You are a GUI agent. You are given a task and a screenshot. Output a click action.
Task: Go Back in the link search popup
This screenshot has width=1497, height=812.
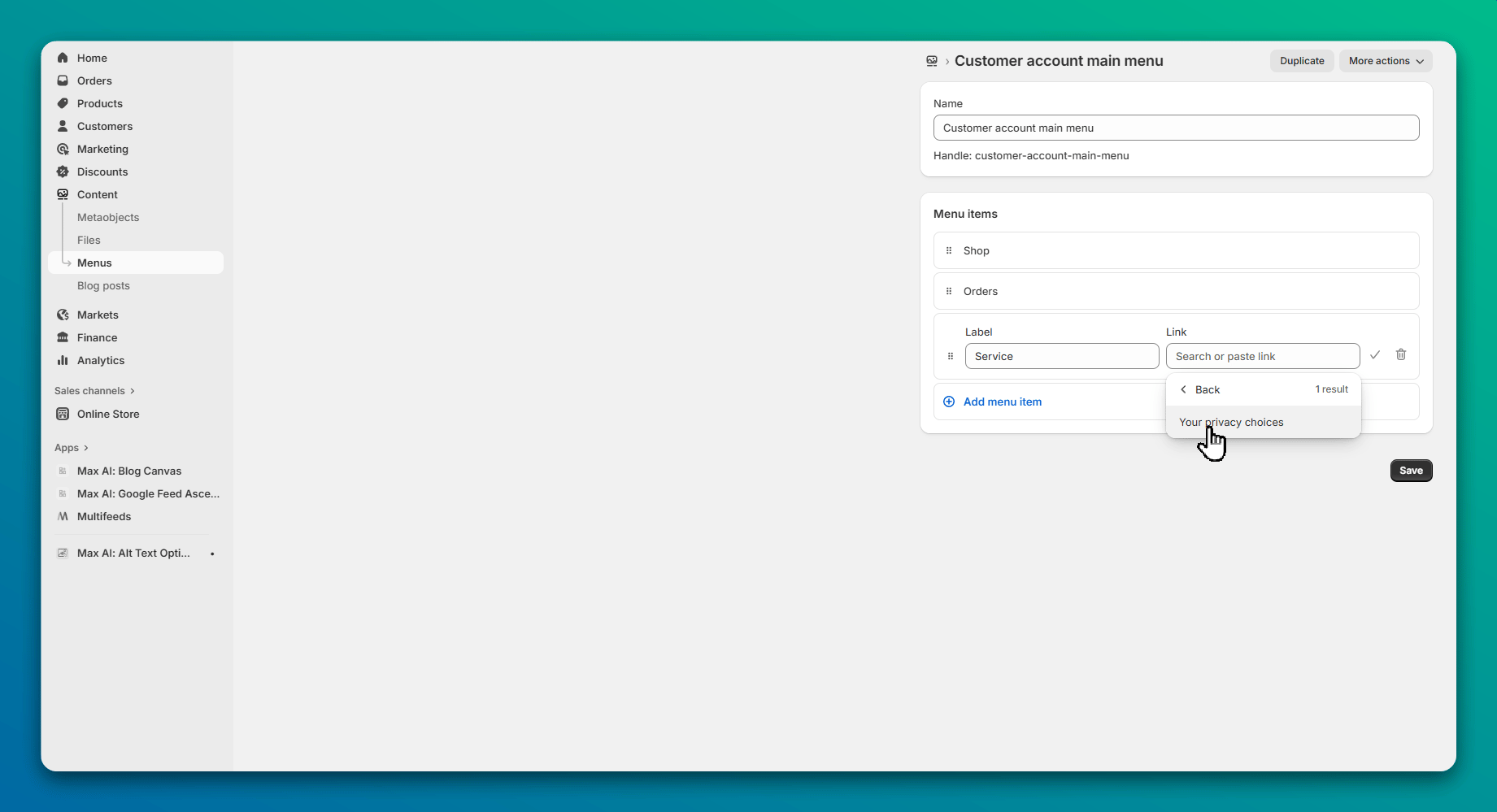1208,389
